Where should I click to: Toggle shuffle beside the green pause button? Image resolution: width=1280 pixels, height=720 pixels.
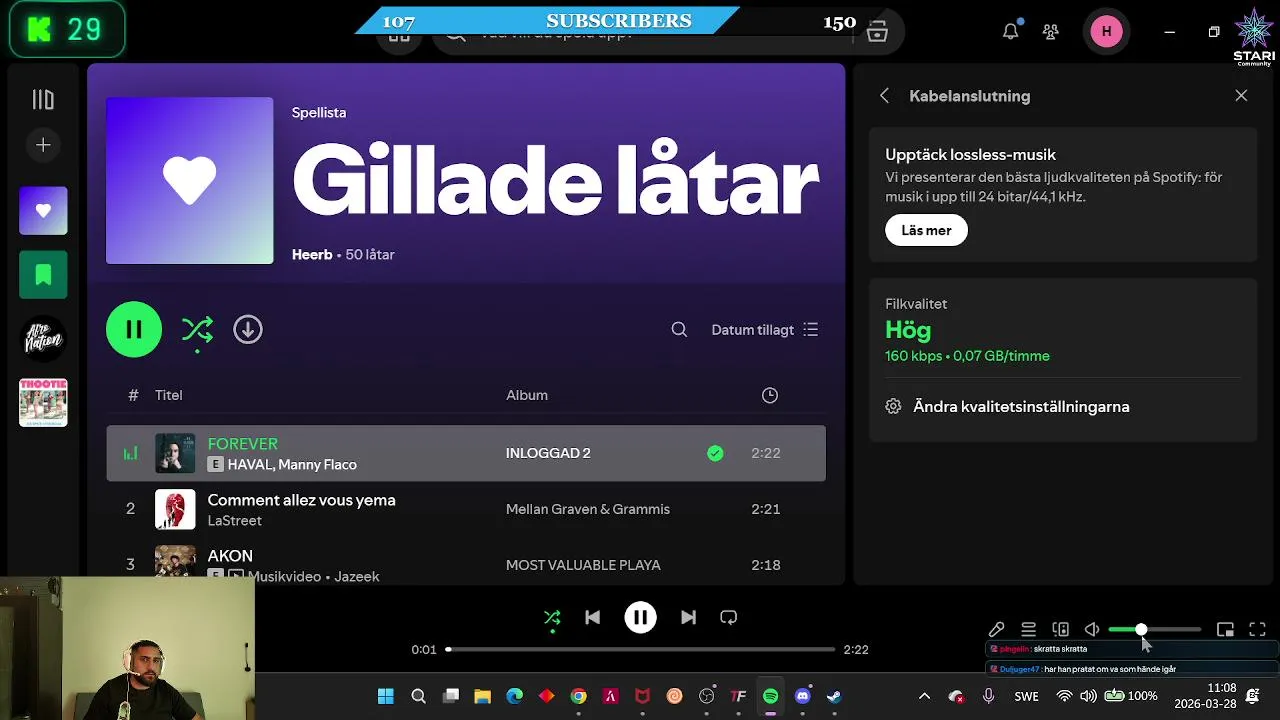click(197, 329)
